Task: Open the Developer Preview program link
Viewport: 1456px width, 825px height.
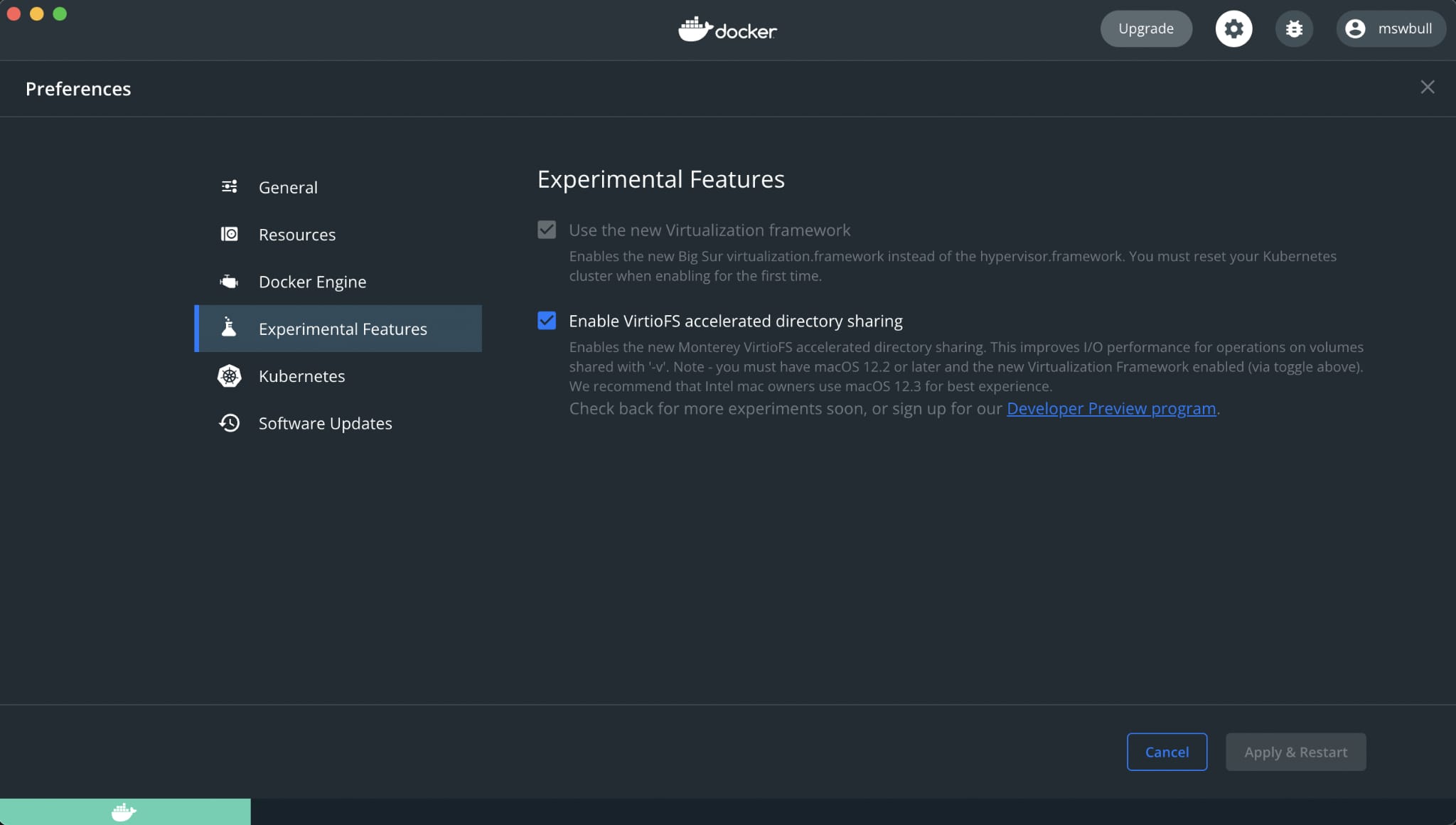Action: point(1111,408)
